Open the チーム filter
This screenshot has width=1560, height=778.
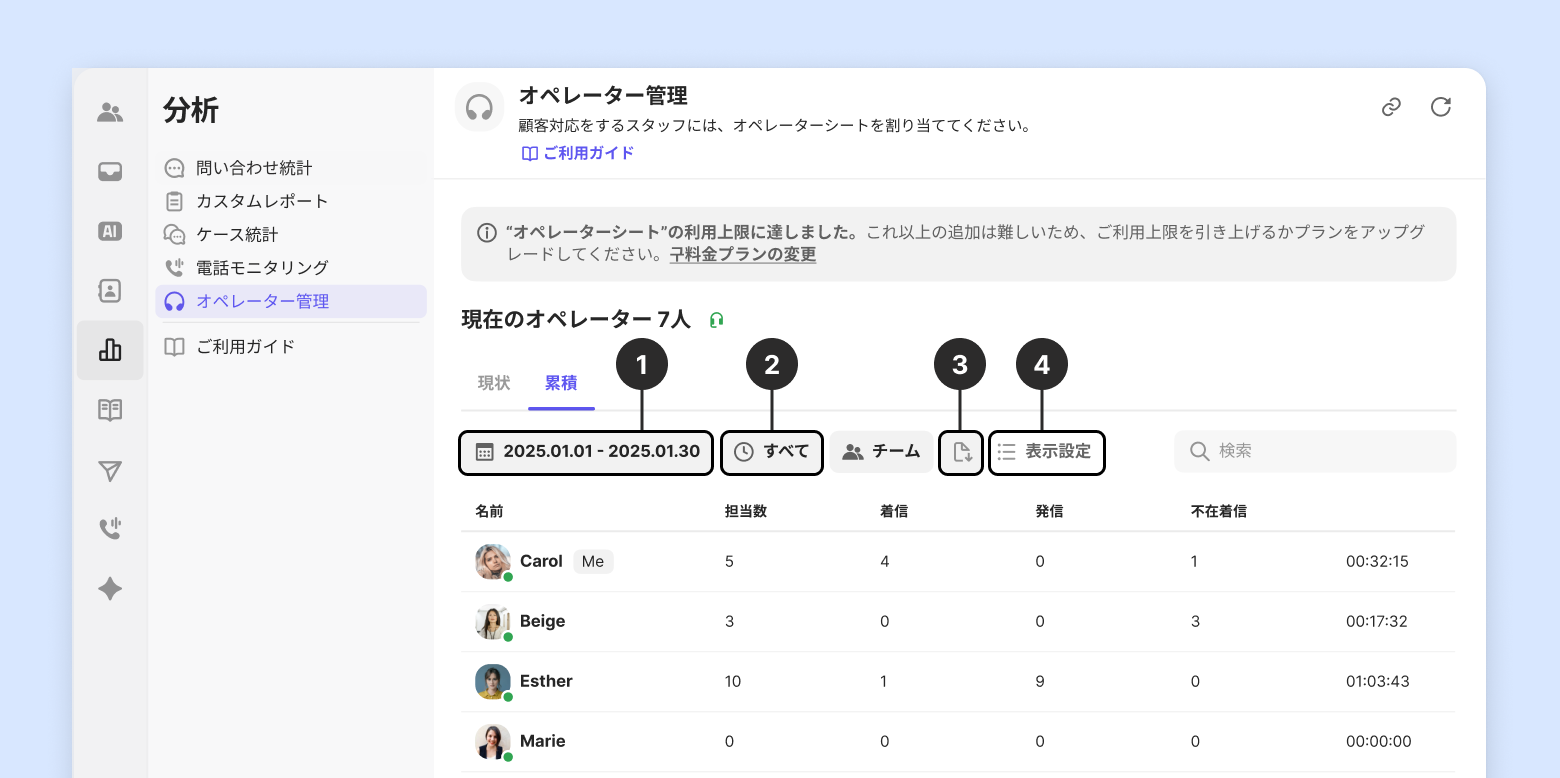[881, 452]
